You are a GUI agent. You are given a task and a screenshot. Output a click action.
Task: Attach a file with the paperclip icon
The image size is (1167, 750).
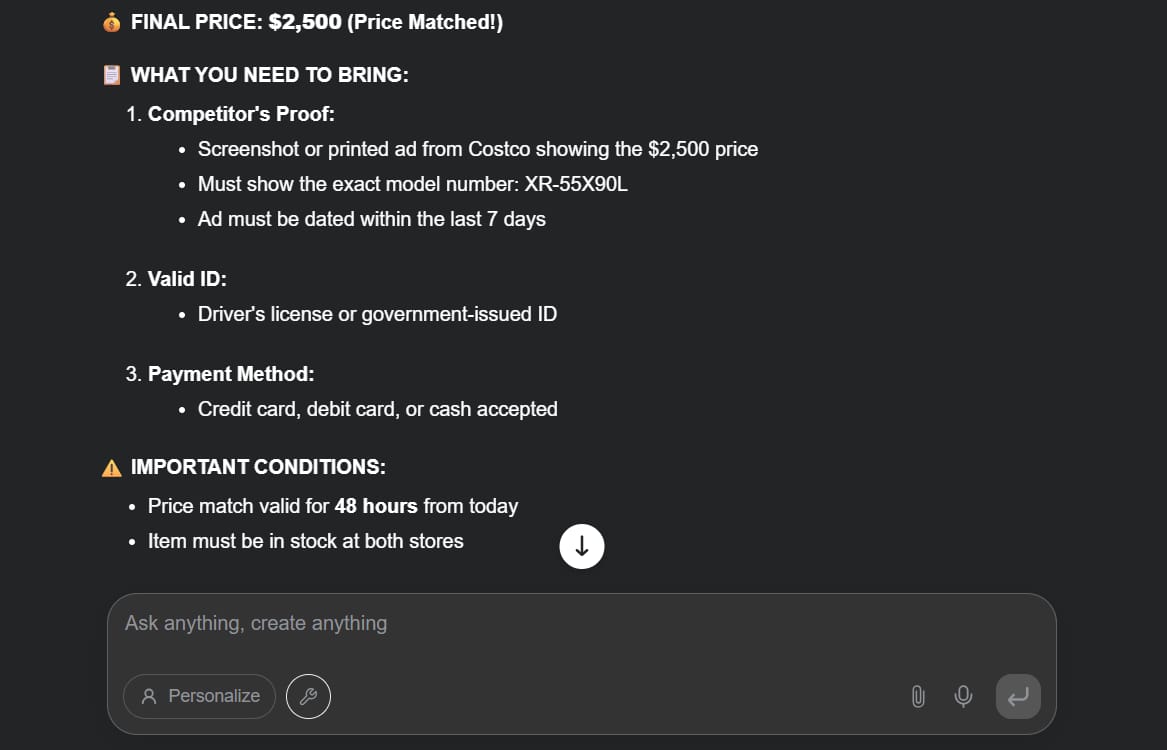[x=918, y=696]
